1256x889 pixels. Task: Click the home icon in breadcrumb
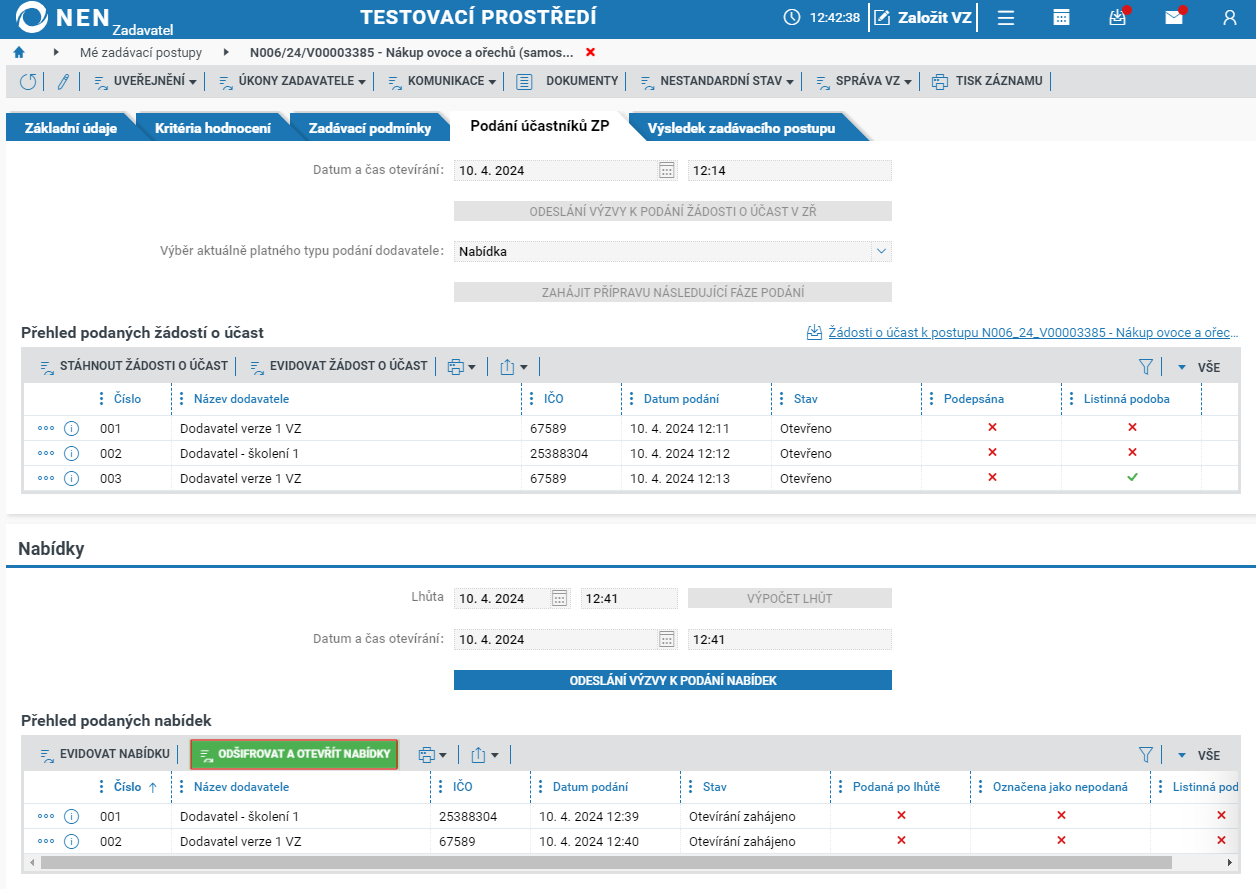(19, 52)
